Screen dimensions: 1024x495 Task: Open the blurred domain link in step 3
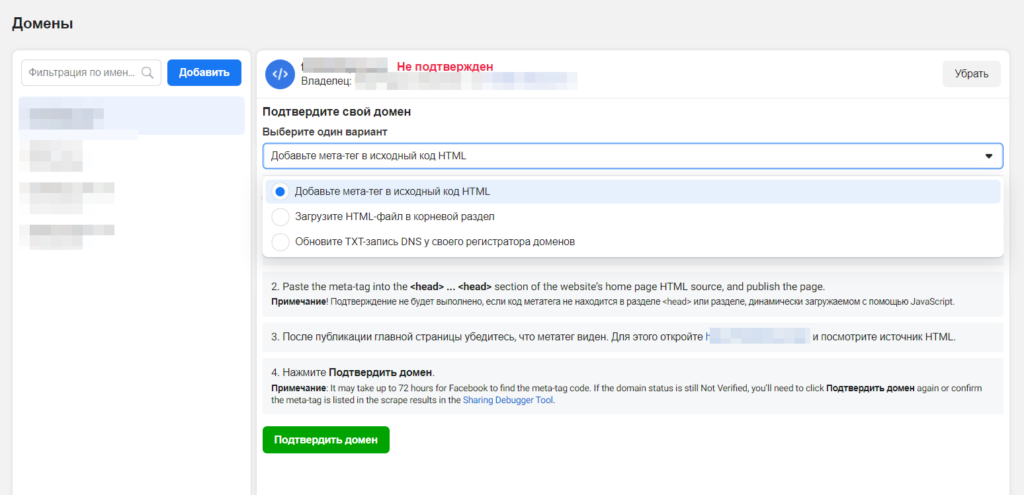(758, 336)
